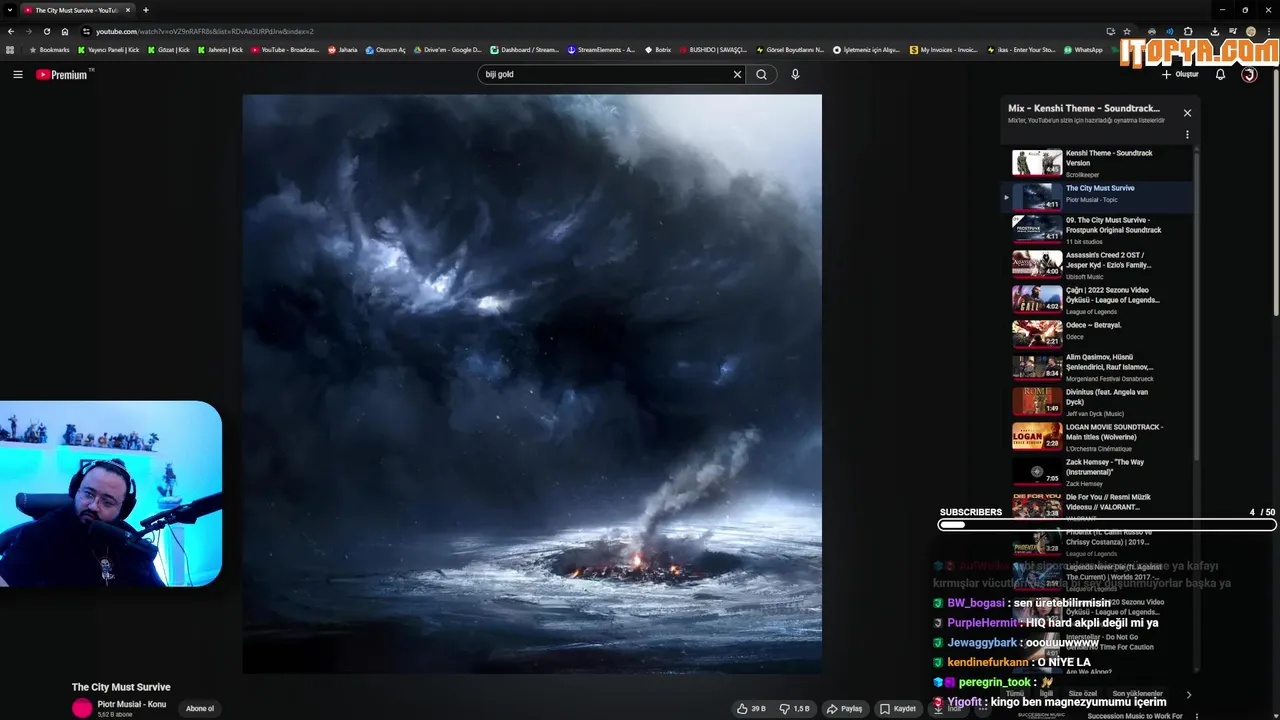Open the bookmarks apps grid icon
This screenshot has height=720, width=1280.
coord(10,49)
